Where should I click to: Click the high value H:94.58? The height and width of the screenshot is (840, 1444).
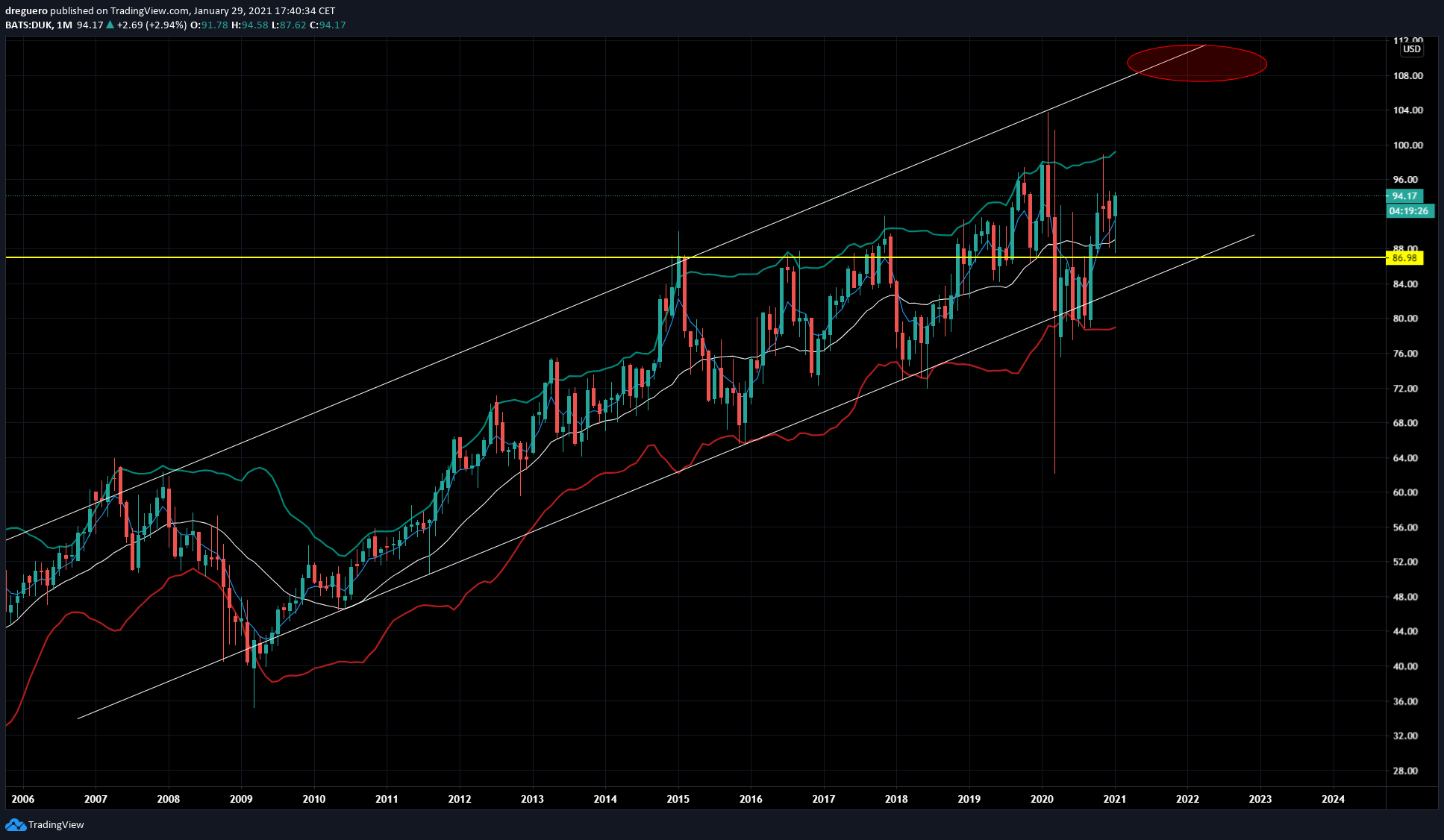click(250, 25)
